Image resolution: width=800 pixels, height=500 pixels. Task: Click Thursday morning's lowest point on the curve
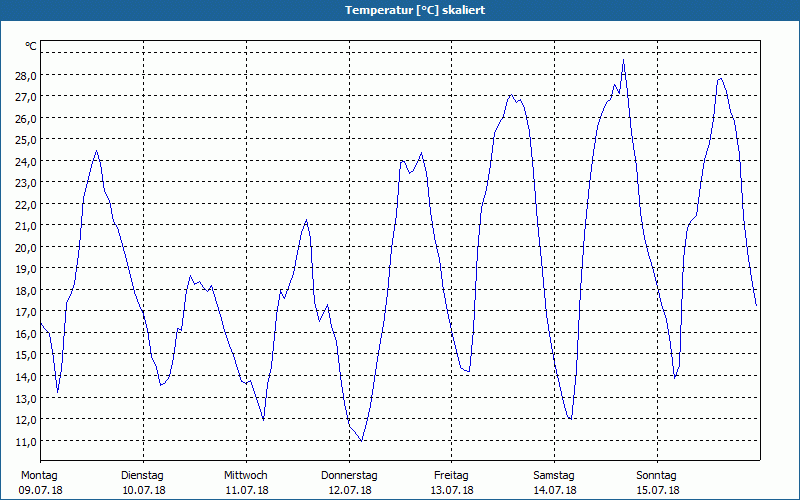tap(361, 441)
